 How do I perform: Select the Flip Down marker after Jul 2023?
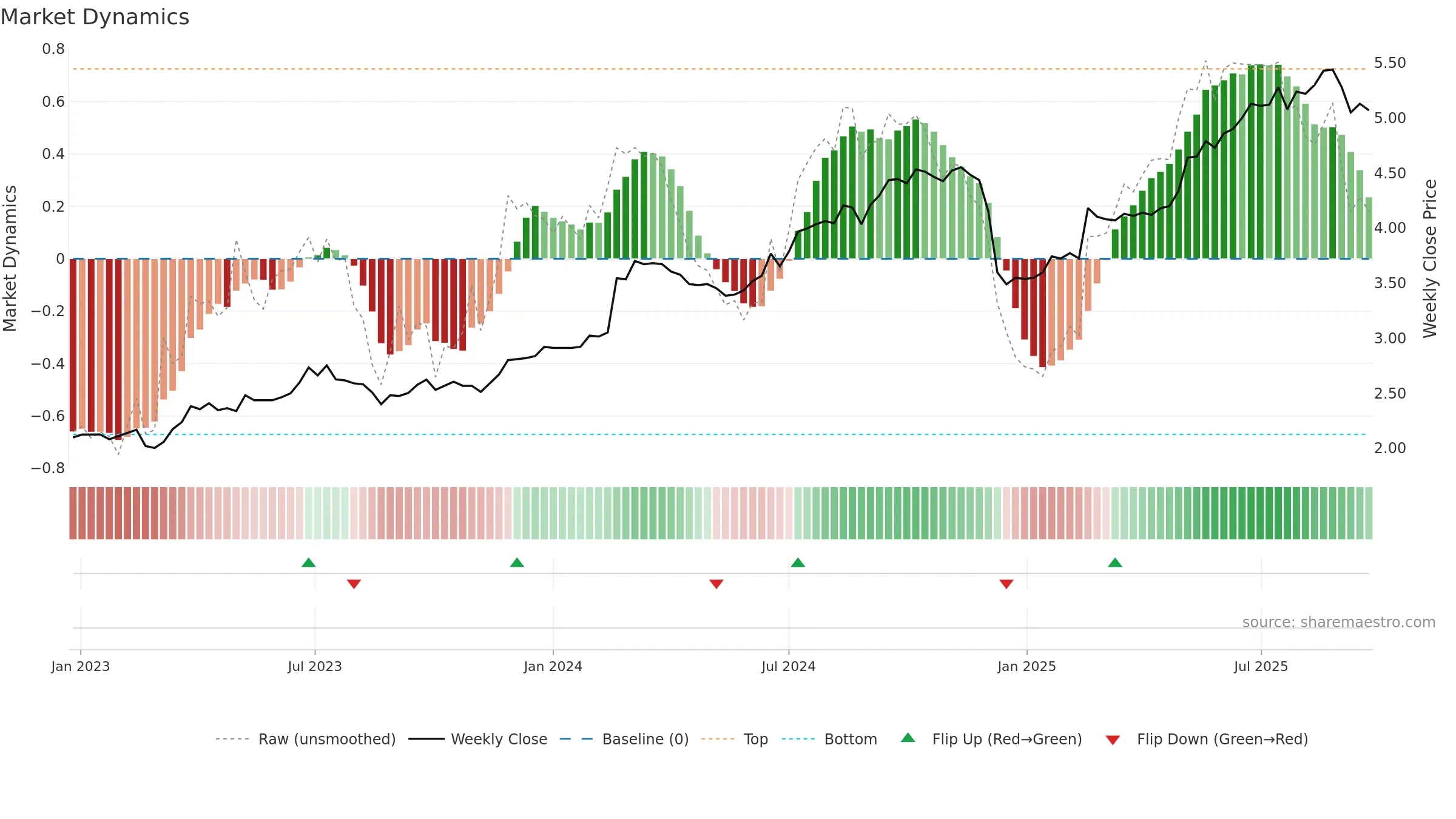click(354, 584)
